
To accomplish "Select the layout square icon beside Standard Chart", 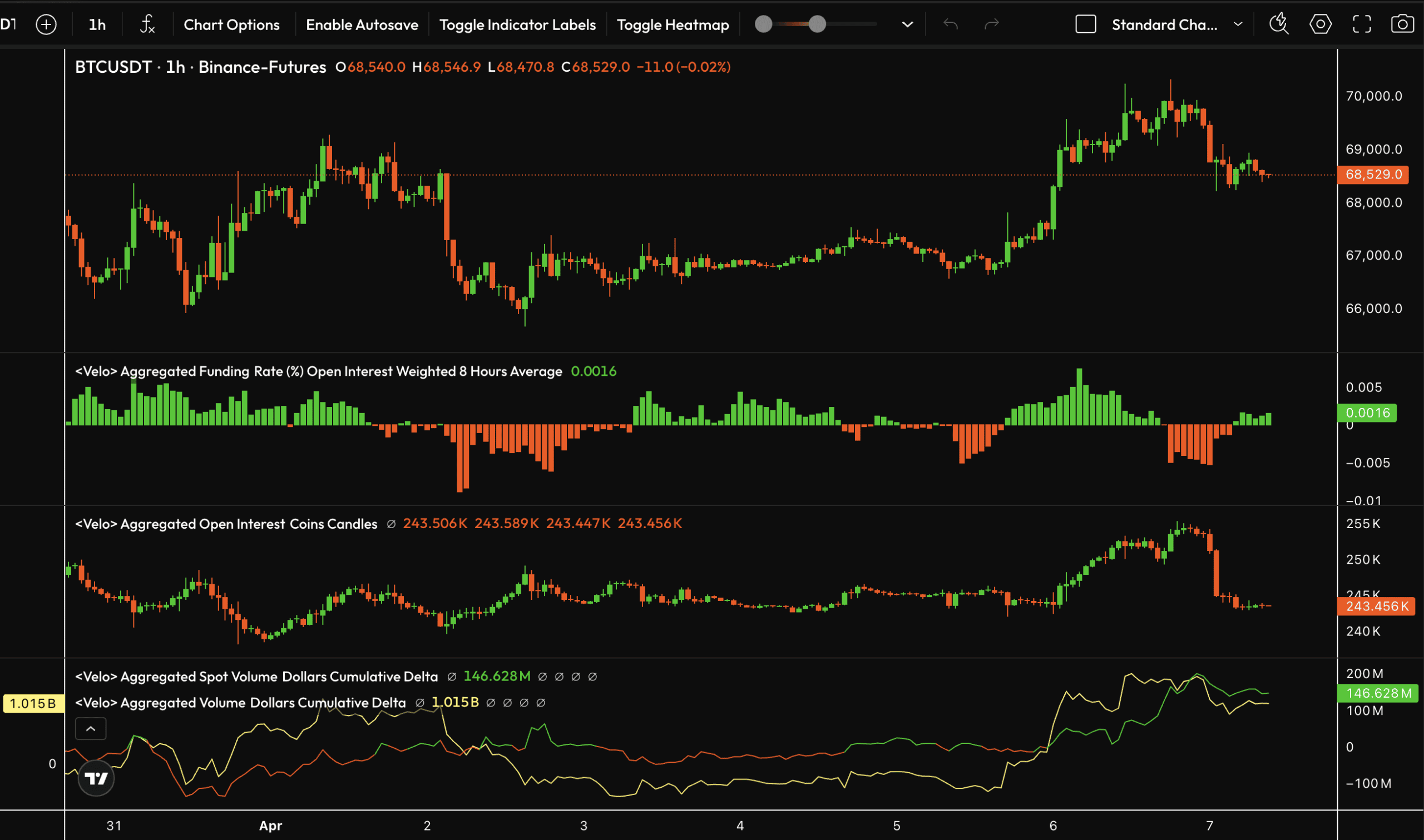I will point(1085,24).
